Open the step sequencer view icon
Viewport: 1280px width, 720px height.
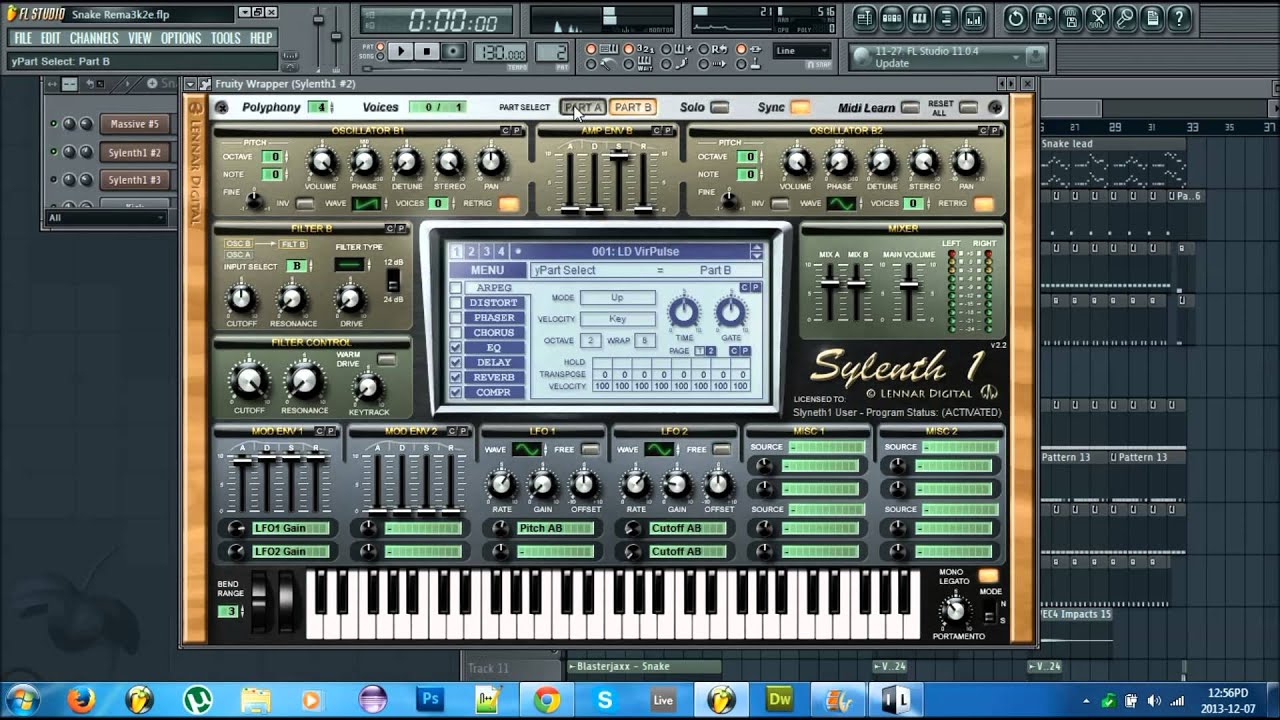tap(892, 18)
